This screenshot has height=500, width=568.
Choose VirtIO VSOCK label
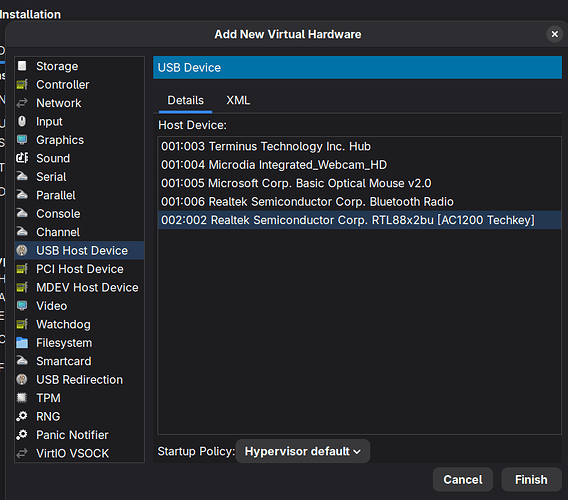coord(72,454)
